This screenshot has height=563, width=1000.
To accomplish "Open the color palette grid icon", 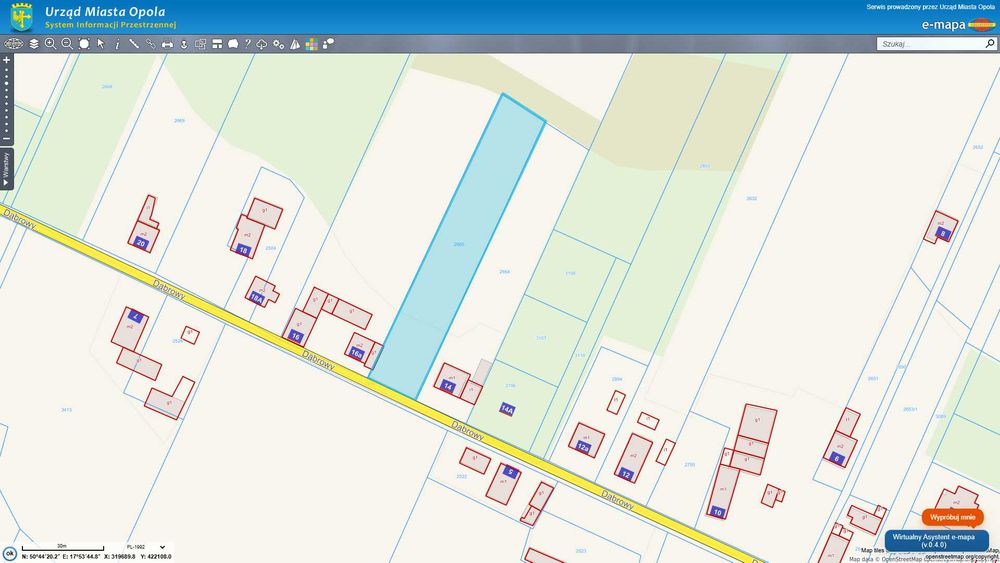I will point(311,44).
